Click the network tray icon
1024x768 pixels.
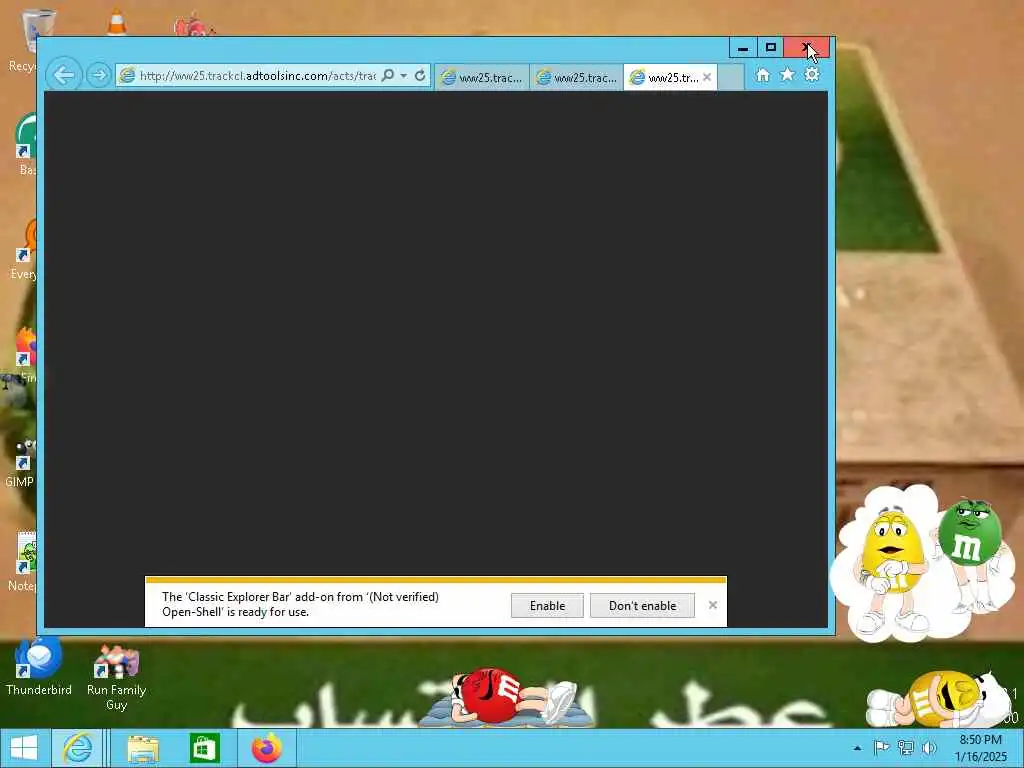click(x=905, y=748)
